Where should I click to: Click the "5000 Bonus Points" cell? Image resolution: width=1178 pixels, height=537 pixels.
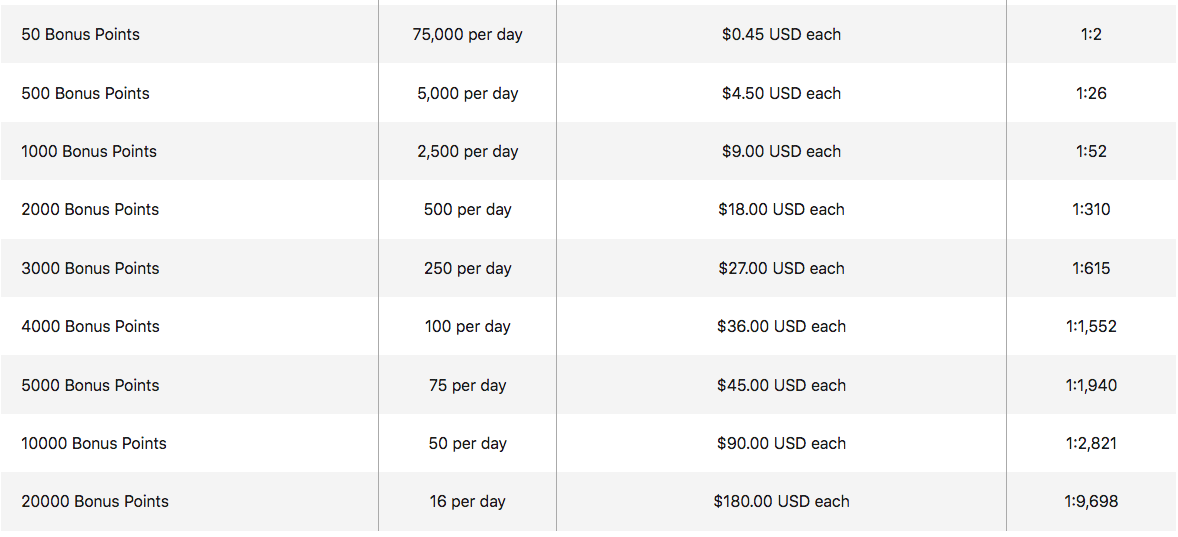pos(90,385)
